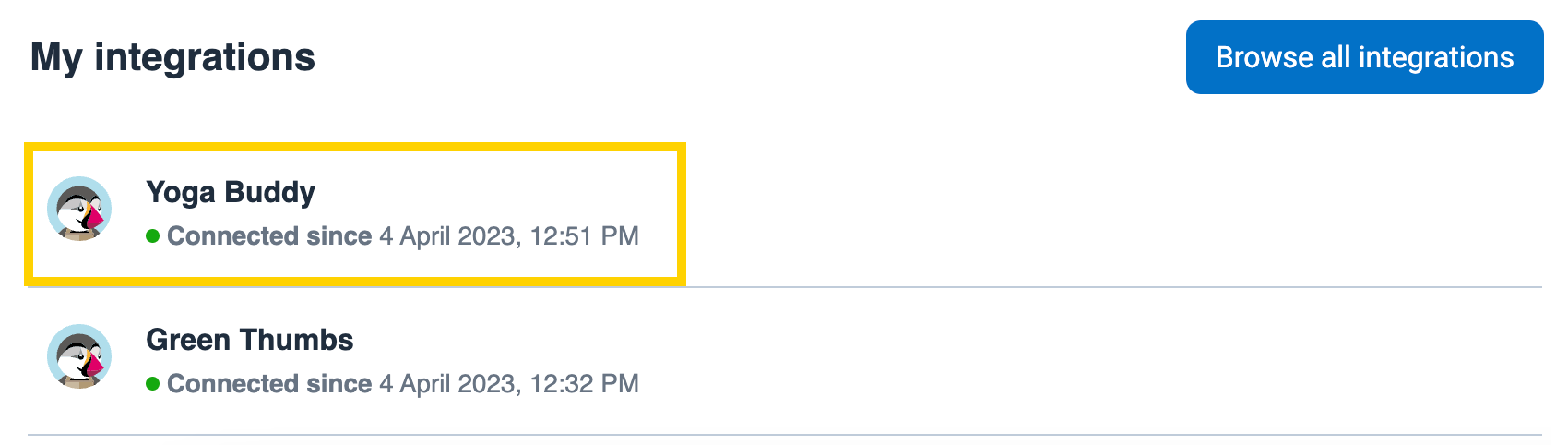Screen dimensions: 1568x445
Task: Click 4 April 2023 date under Yoga Buddy
Action: tap(447, 236)
